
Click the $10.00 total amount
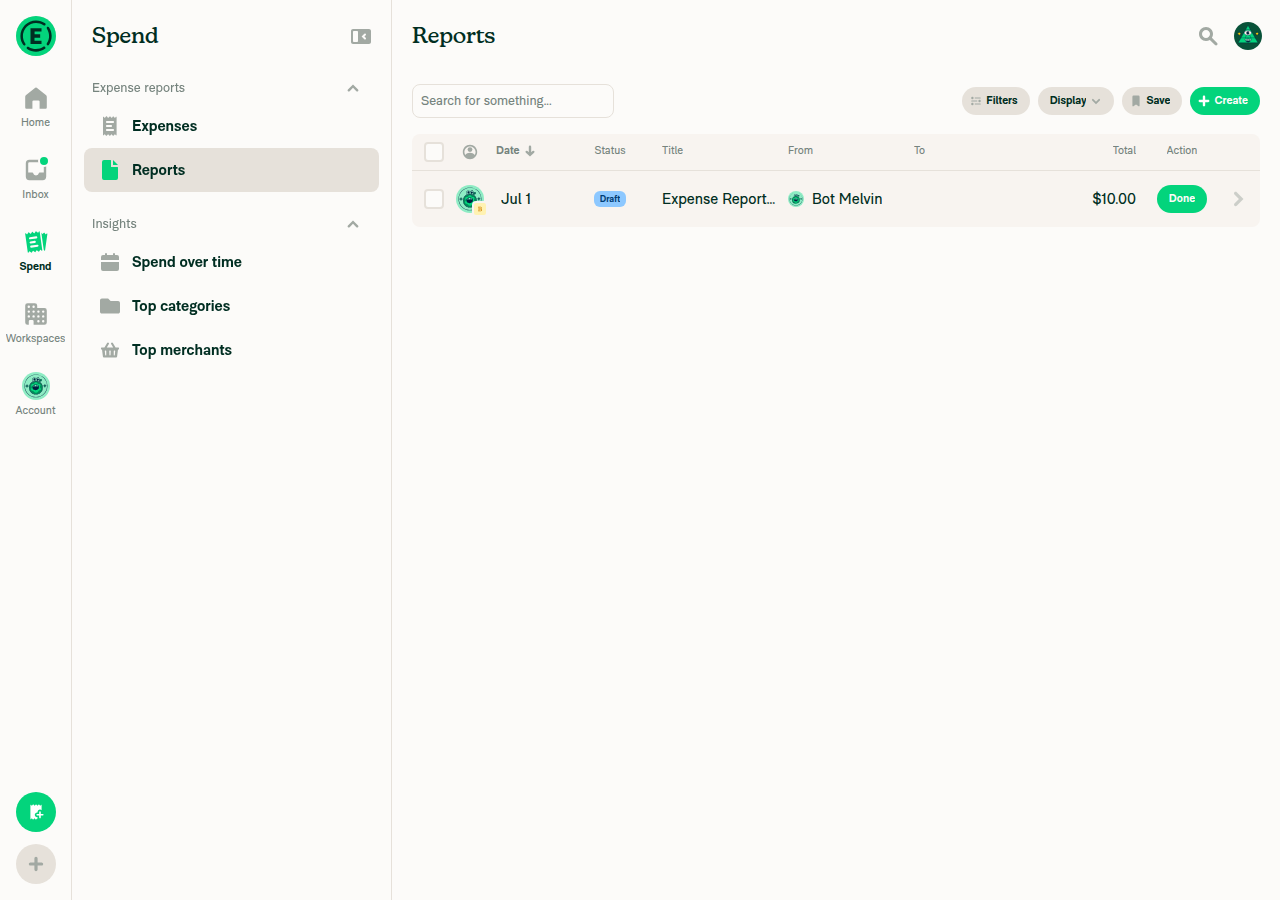tap(1114, 199)
